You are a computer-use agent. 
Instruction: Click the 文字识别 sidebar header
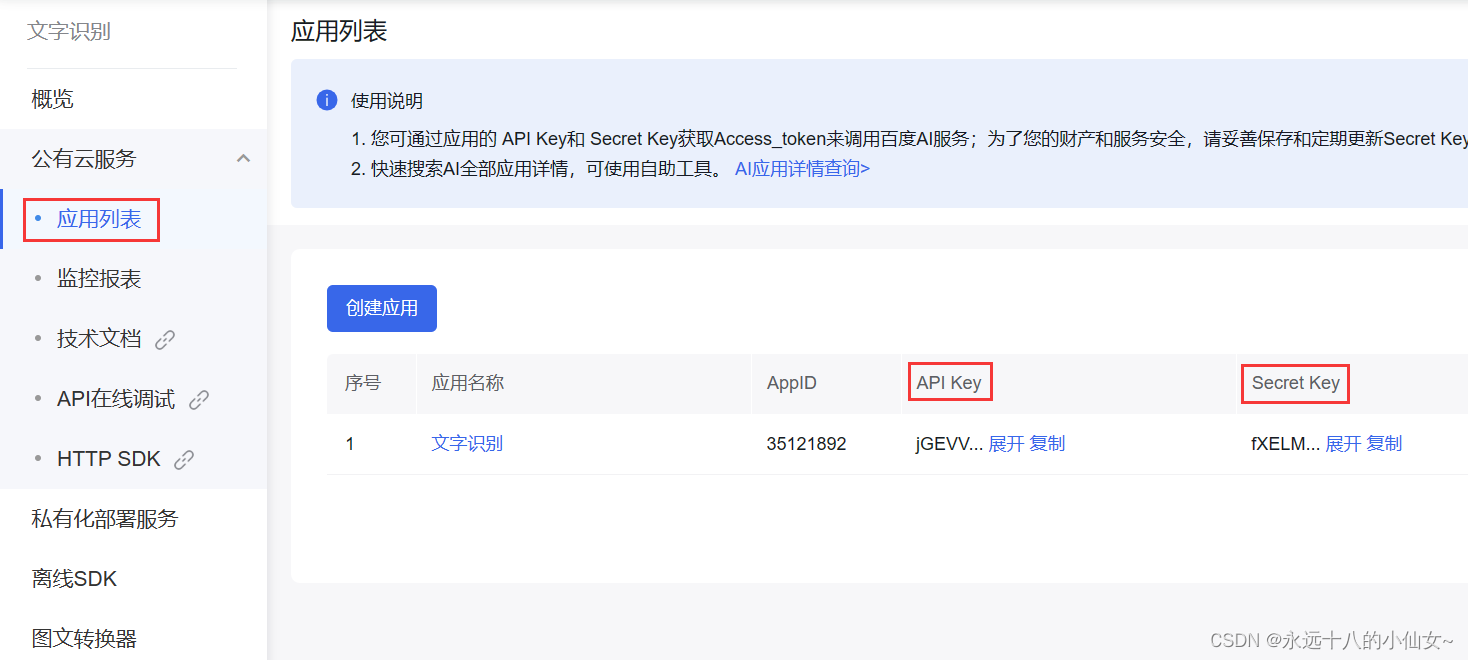tap(69, 31)
